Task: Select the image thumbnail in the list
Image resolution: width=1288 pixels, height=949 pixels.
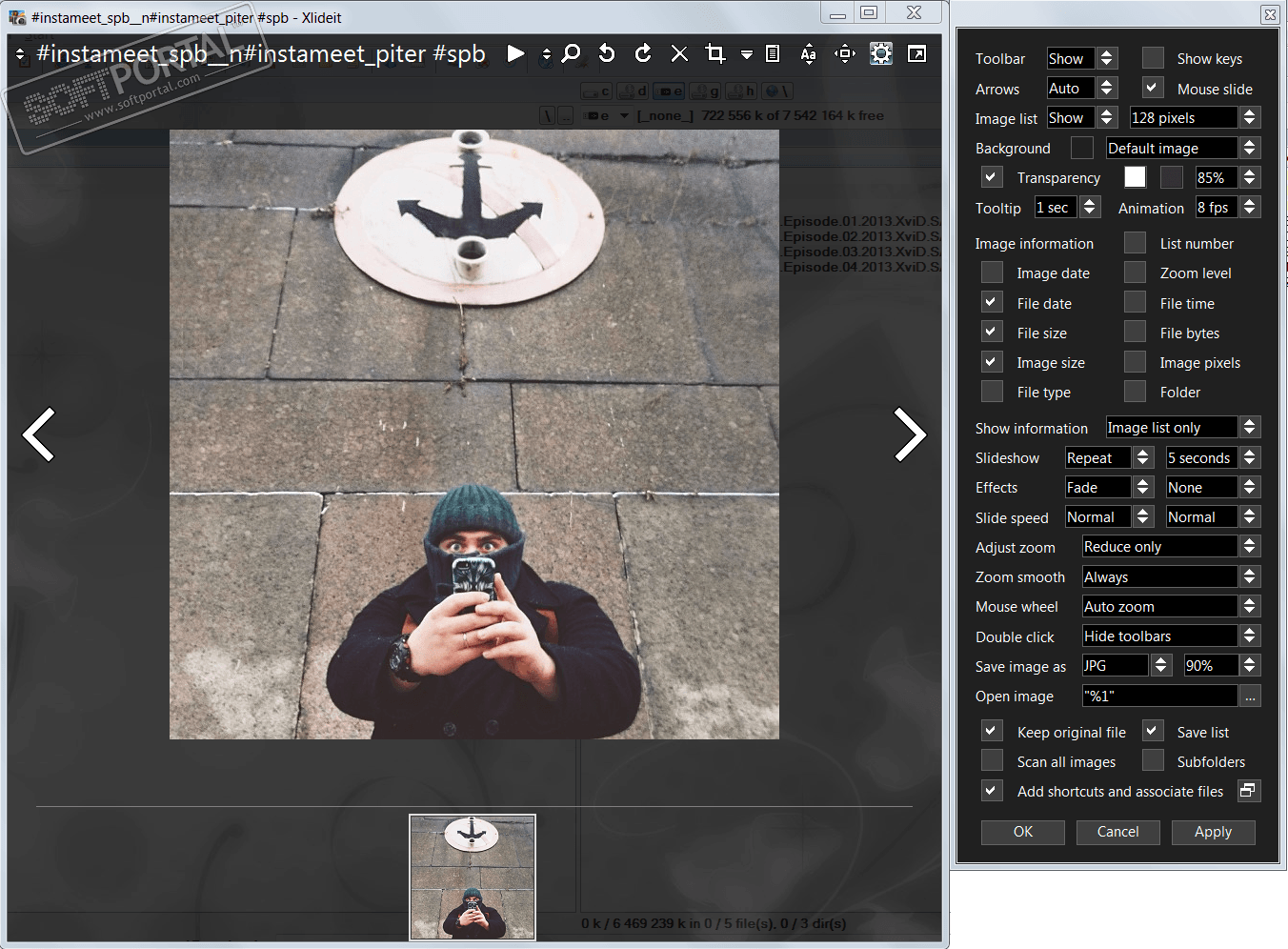Action: click(473, 877)
